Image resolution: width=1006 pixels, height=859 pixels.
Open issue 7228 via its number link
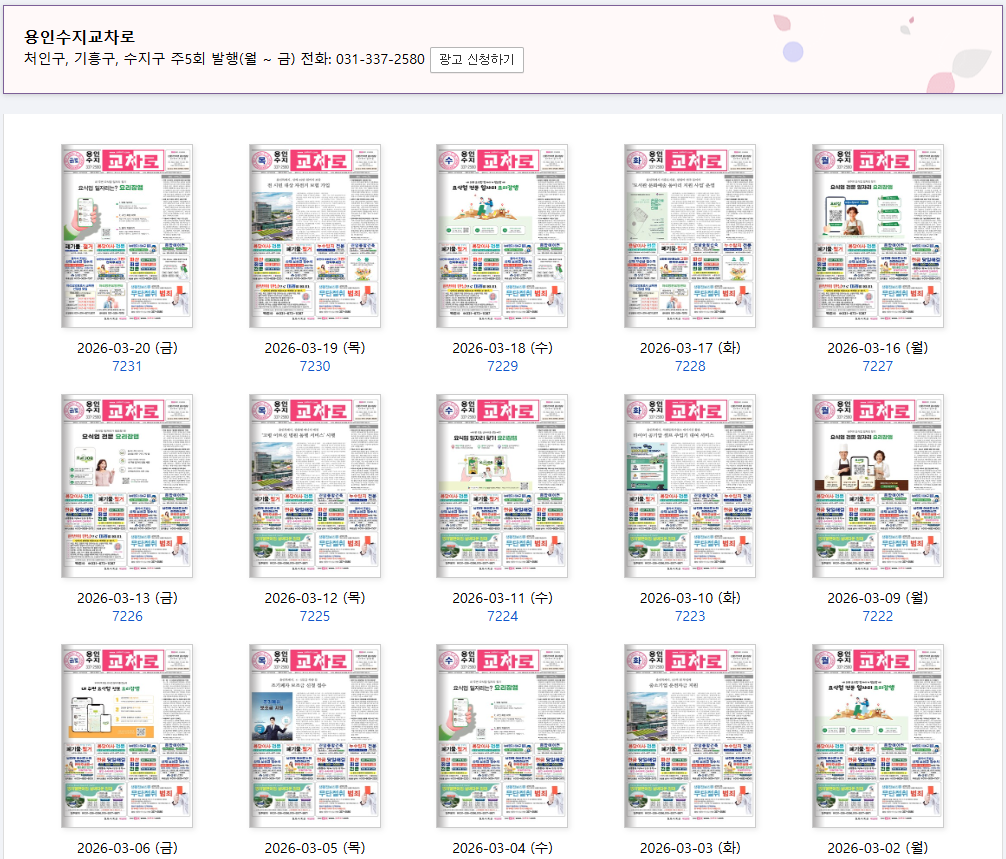point(690,366)
